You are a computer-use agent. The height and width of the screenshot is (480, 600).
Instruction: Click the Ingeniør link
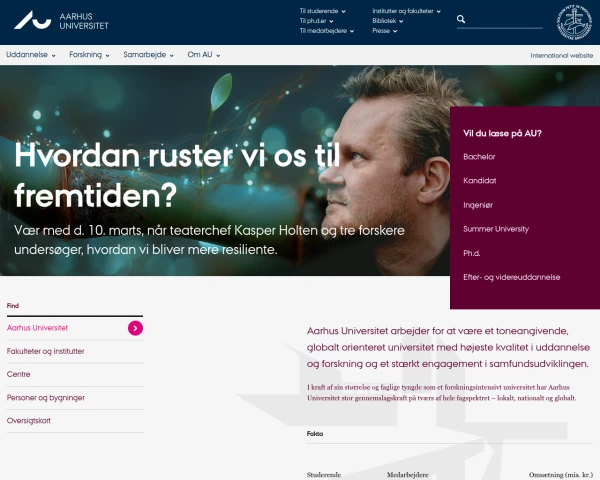(478, 205)
